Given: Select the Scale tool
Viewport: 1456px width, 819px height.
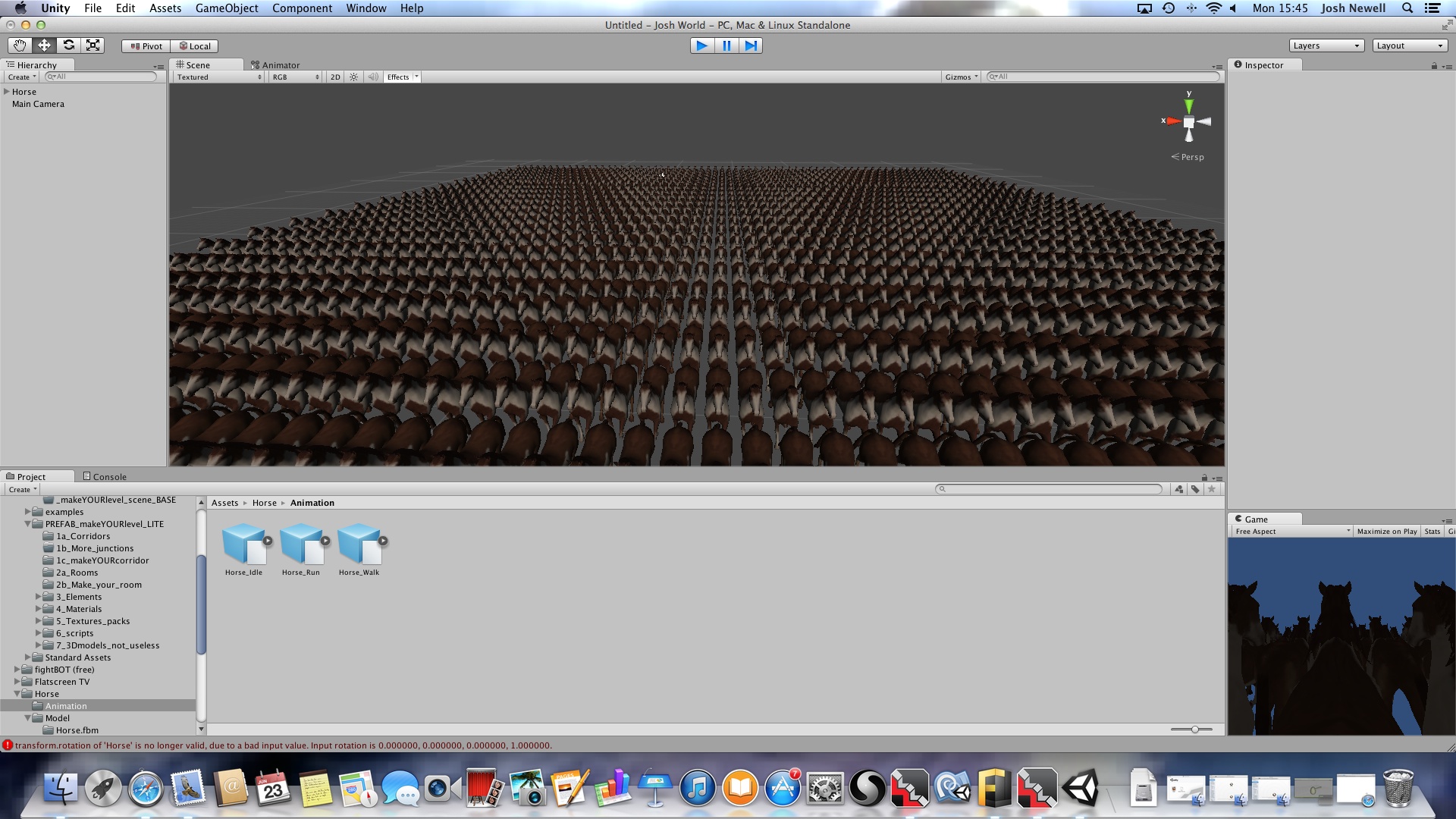Looking at the screenshot, I should pyautogui.click(x=93, y=45).
